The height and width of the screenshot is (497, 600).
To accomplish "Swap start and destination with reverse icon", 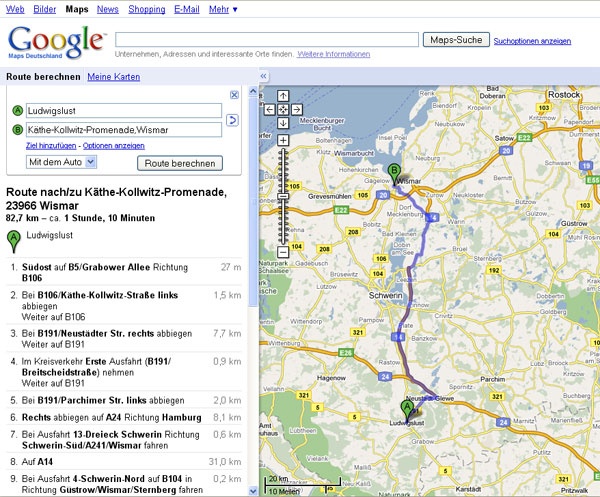I will [x=232, y=120].
